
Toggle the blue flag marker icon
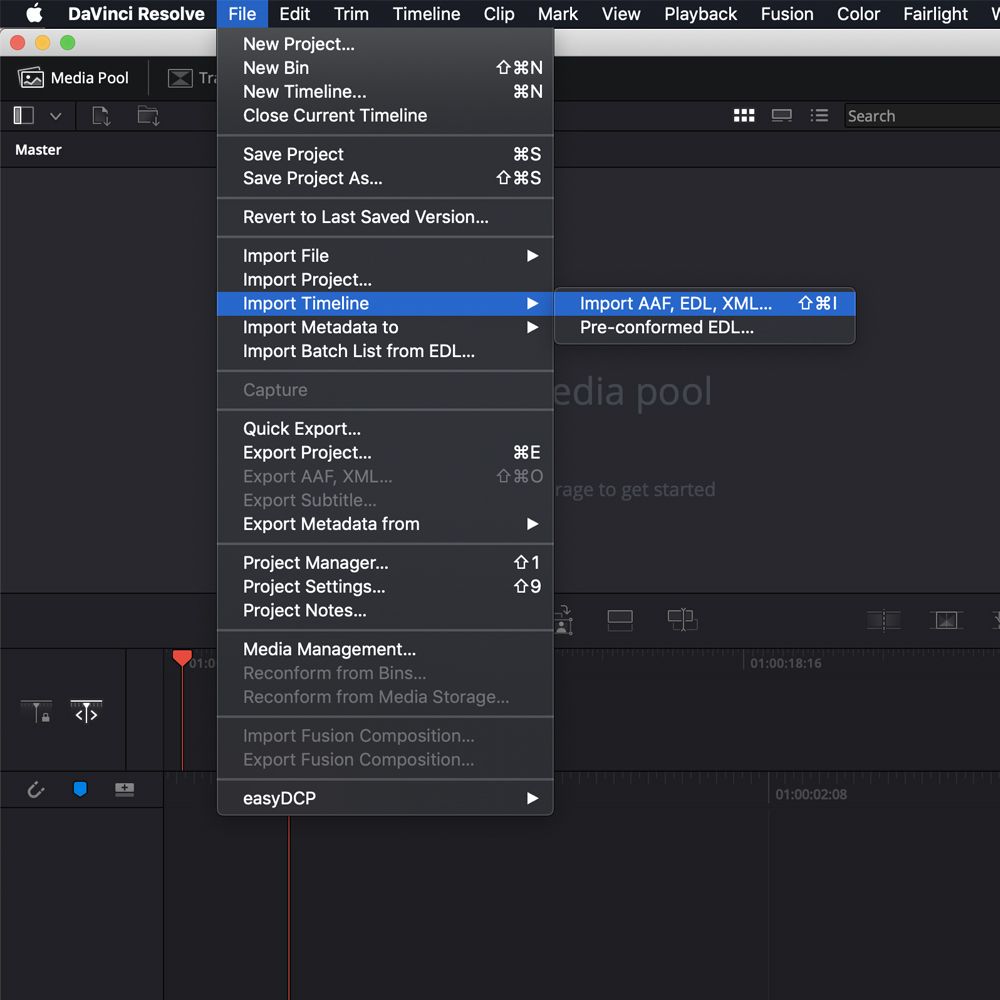[x=80, y=790]
